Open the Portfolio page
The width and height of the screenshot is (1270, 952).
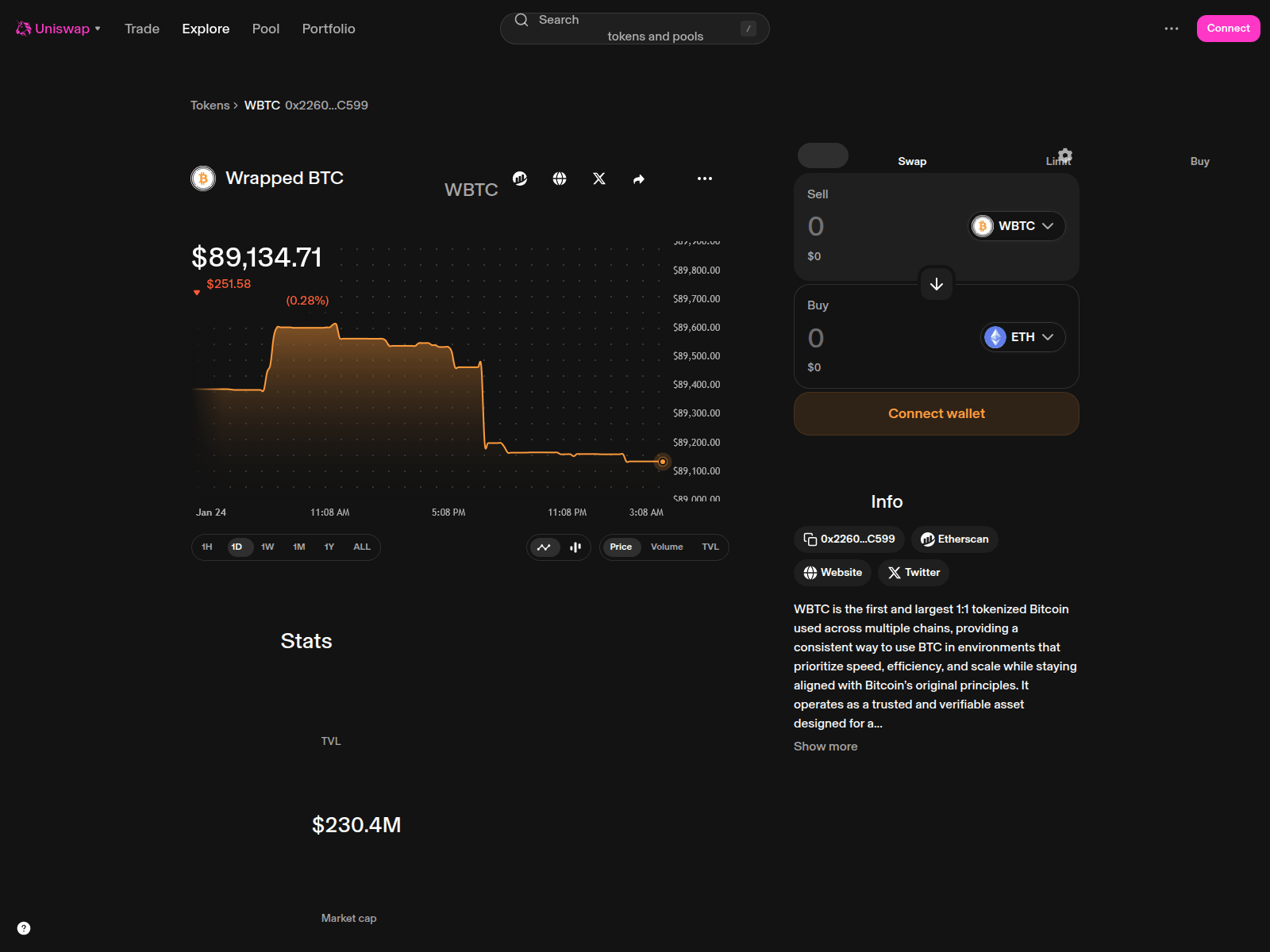[329, 29]
